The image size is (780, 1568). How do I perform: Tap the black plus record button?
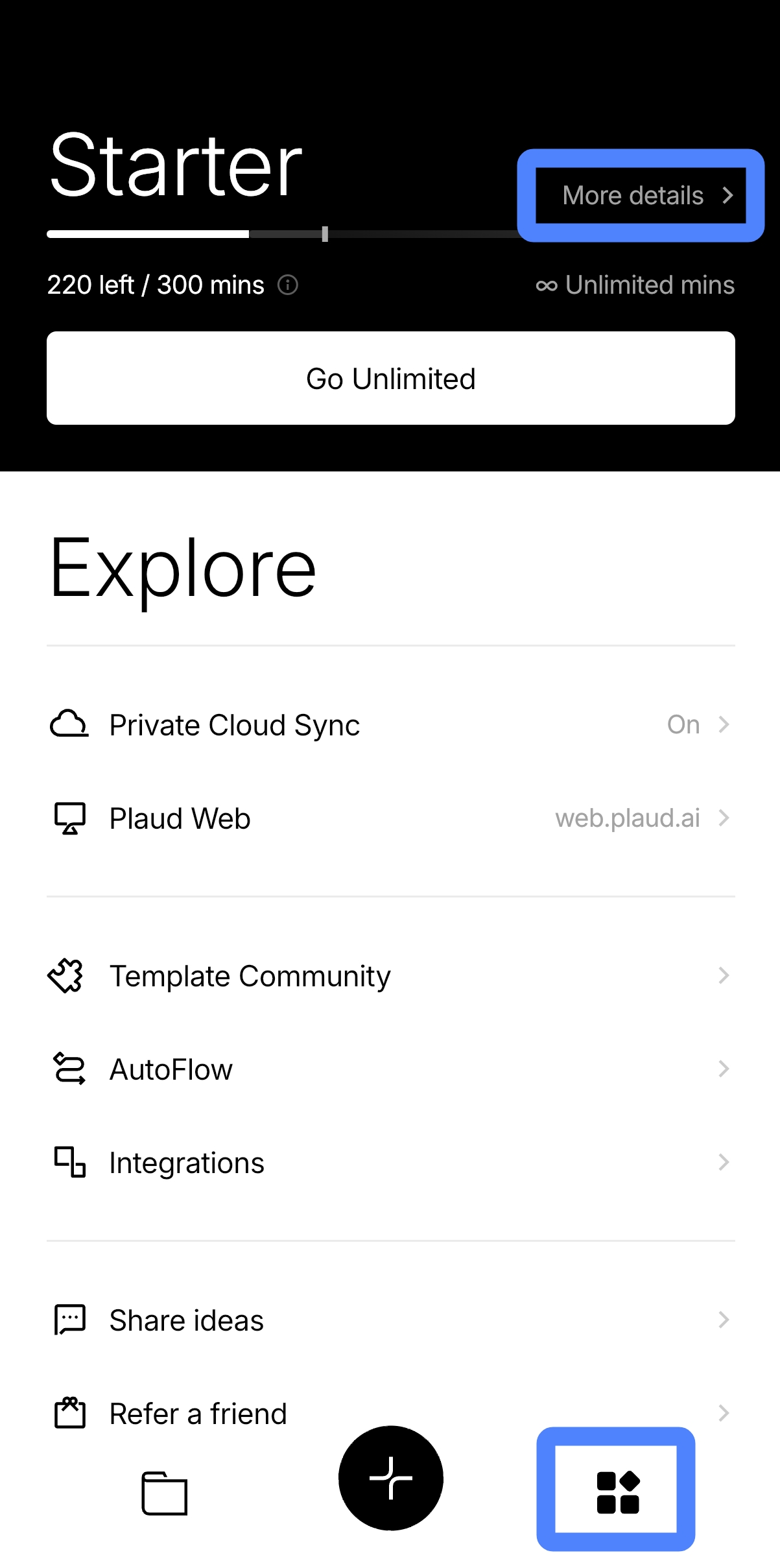point(391,1478)
